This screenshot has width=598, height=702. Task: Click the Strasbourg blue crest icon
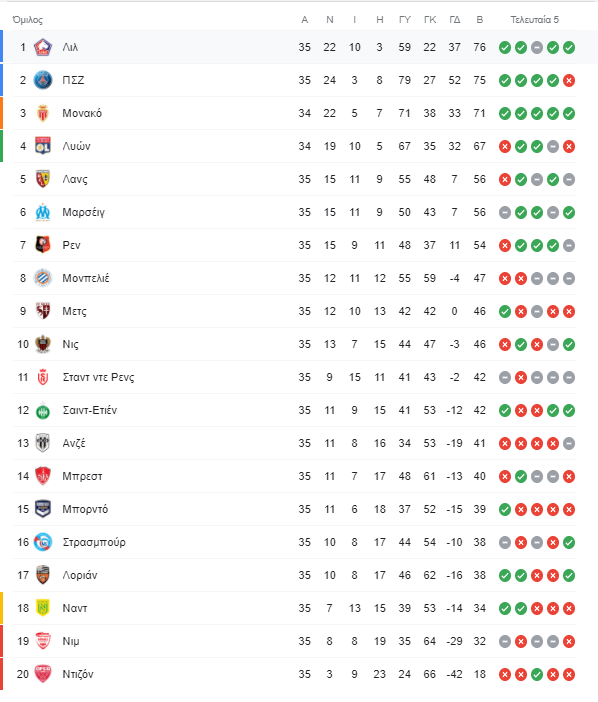(x=43, y=542)
